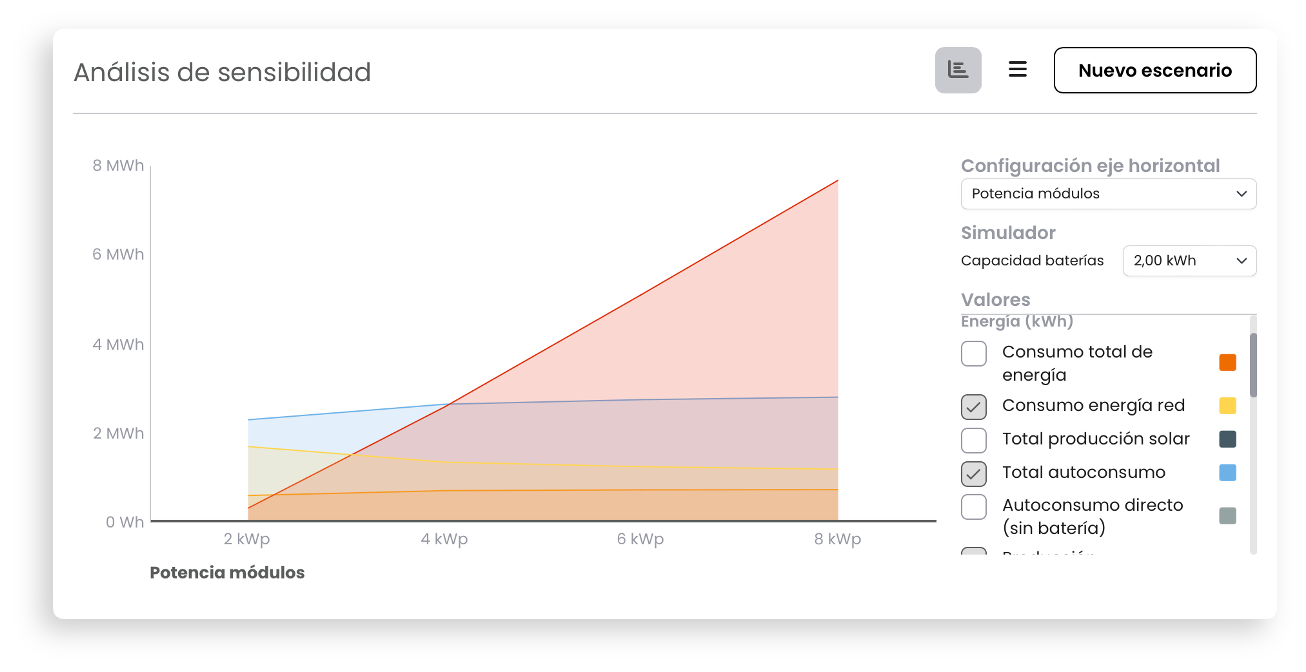Switch to the list view icon
Screen dimensions: 1306x672
tap(1017, 70)
